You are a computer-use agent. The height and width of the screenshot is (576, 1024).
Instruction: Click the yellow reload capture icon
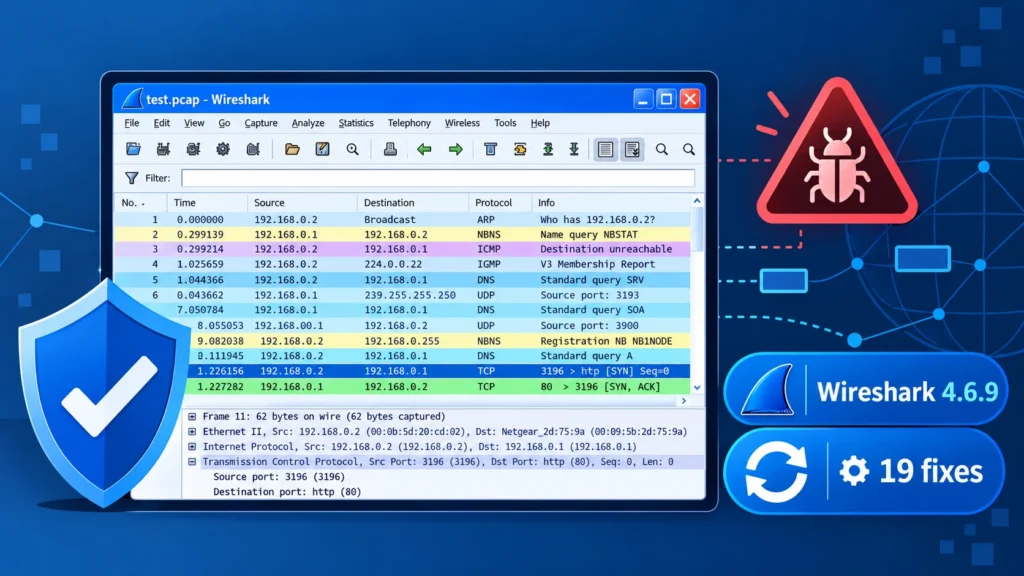tap(520, 149)
